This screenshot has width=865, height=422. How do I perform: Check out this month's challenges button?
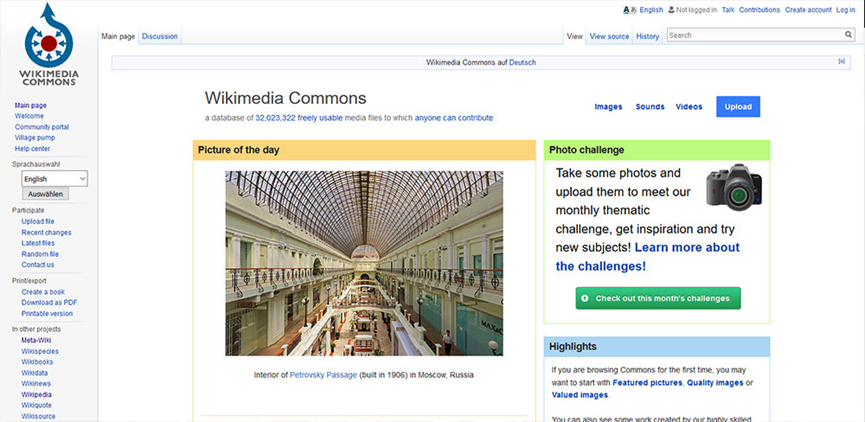(x=659, y=298)
